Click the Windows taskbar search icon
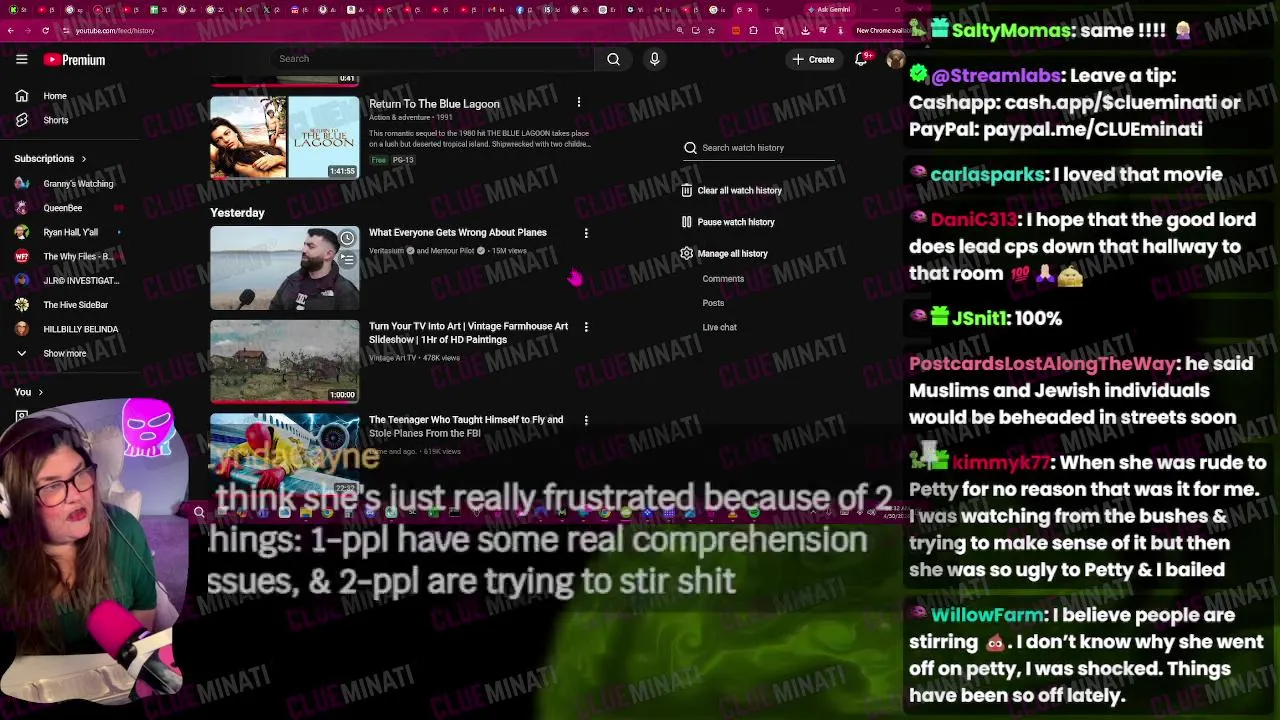This screenshot has height=720, width=1280. [199, 513]
